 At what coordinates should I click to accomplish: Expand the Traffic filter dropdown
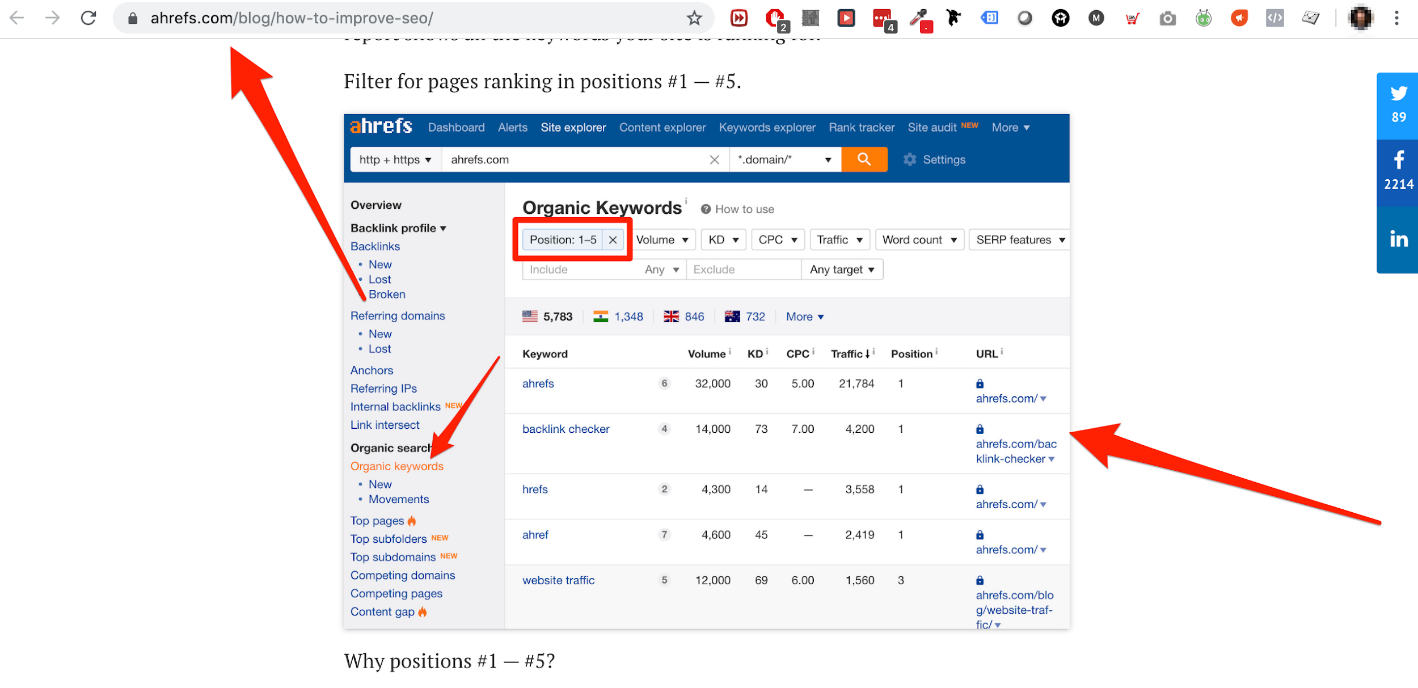[840, 240]
